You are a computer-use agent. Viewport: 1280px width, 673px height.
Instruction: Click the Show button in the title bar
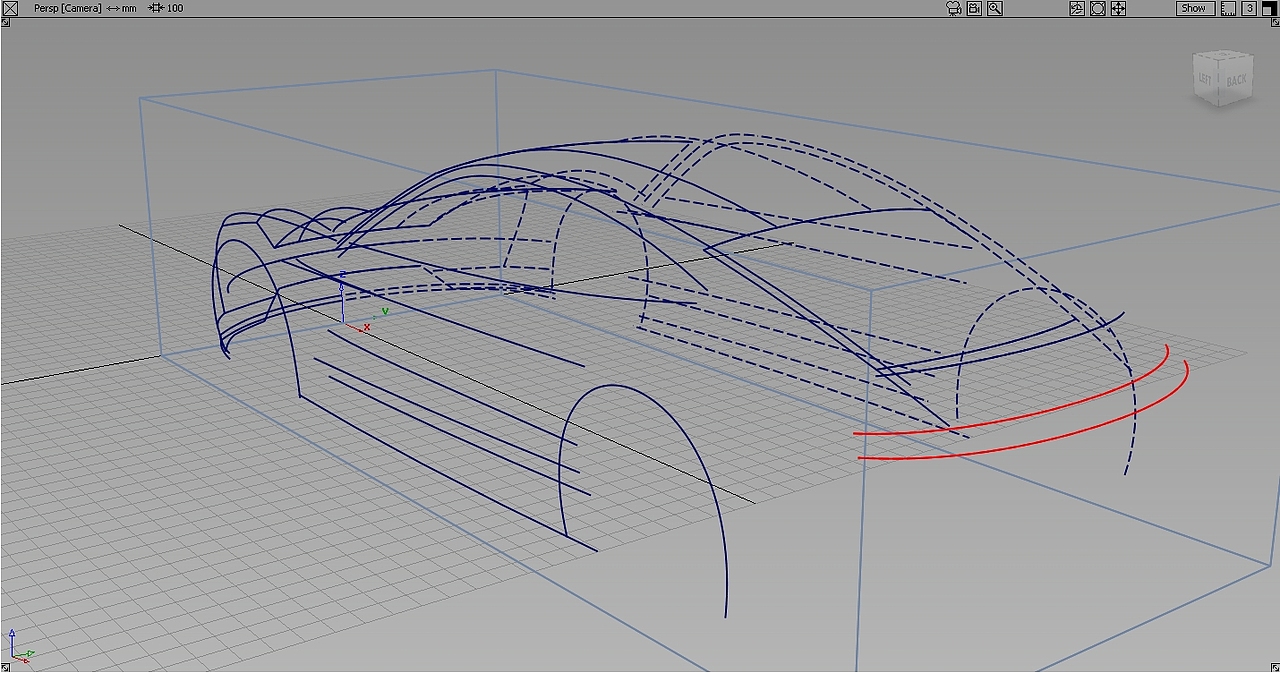pos(1194,8)
